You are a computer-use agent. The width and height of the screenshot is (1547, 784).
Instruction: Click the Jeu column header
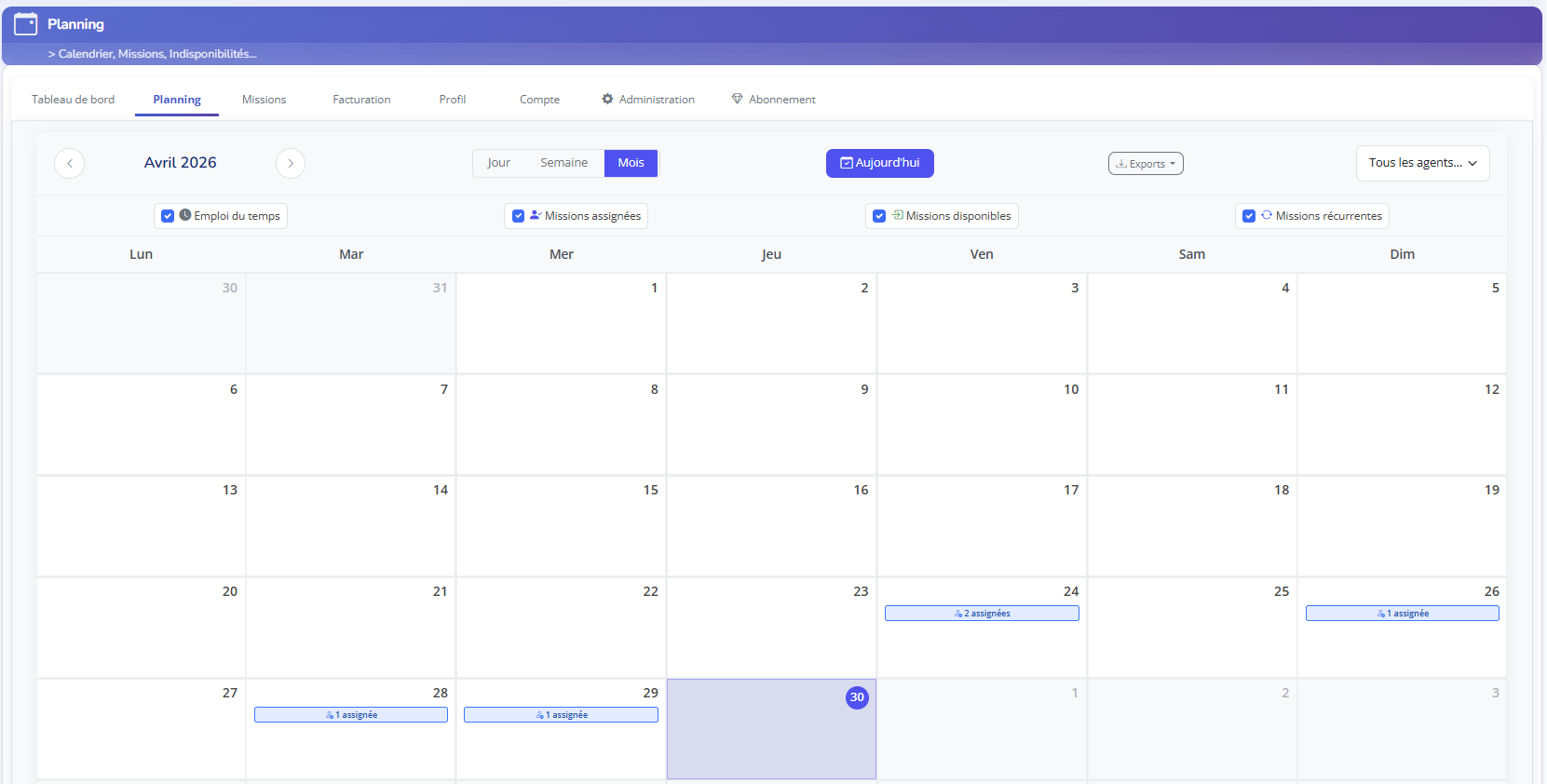pos(771,254)
